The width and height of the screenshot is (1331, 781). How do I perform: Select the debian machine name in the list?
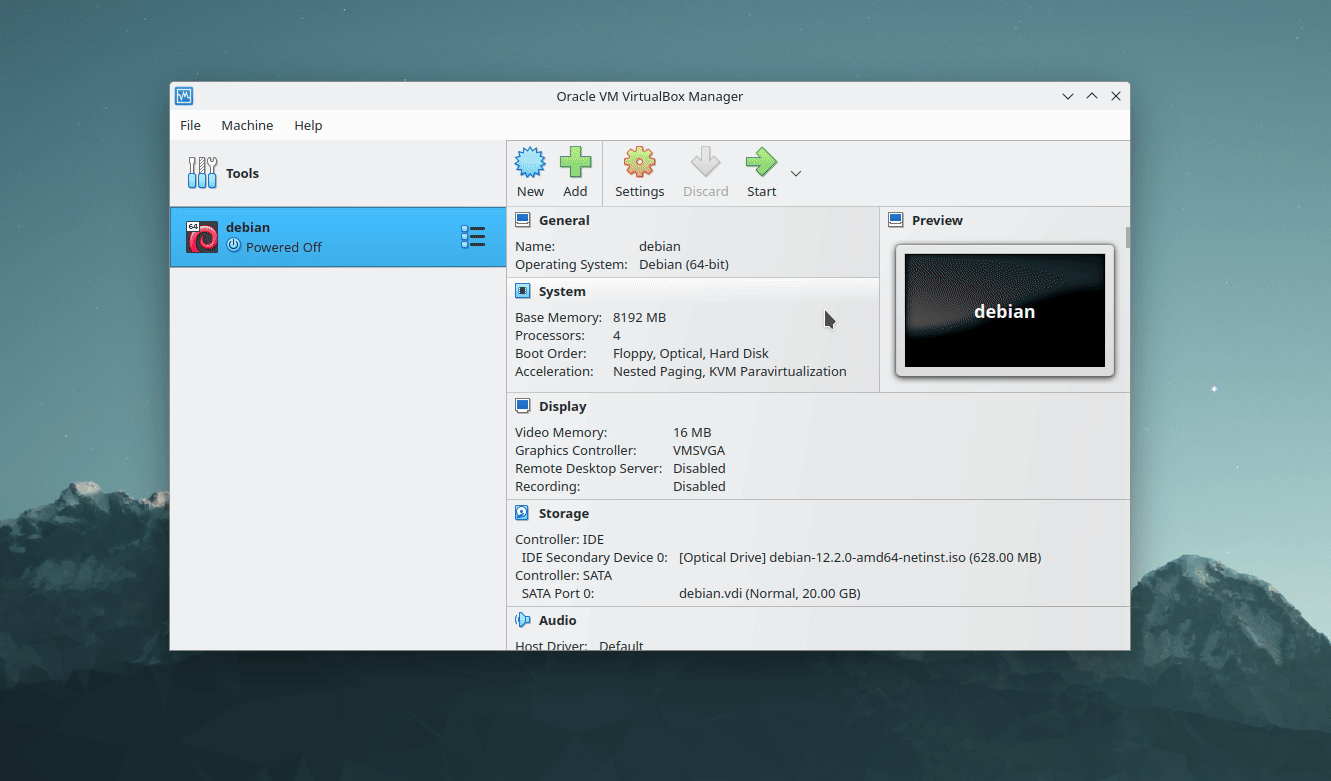248,227
